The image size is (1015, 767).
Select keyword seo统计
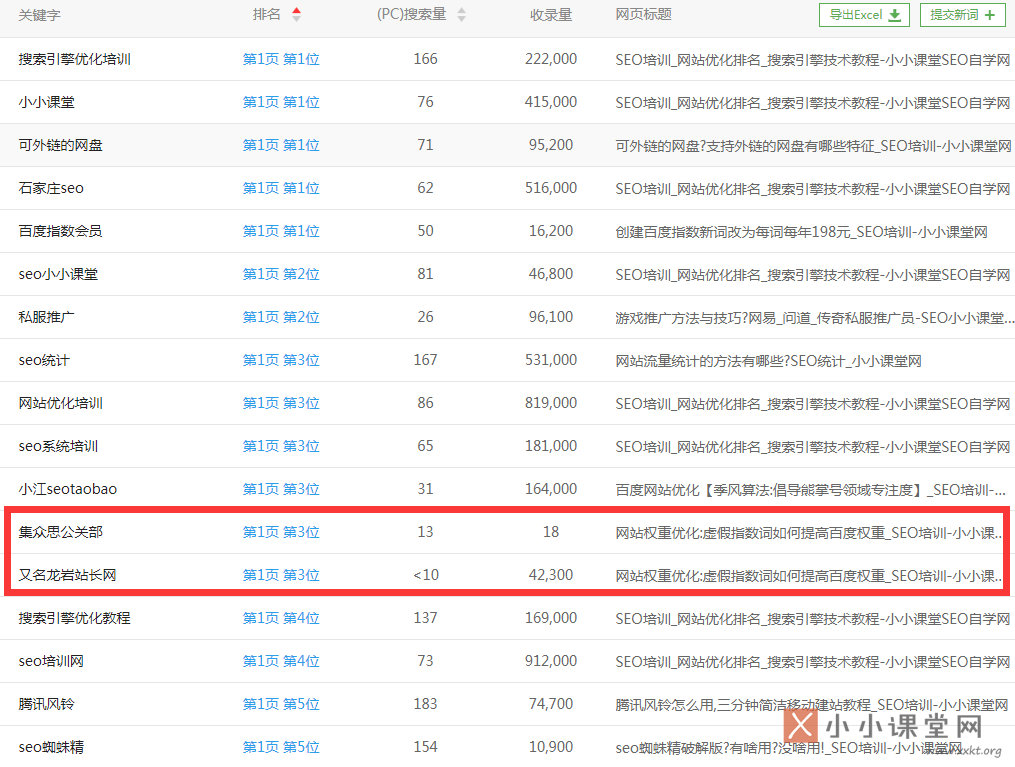pos(44,360)
